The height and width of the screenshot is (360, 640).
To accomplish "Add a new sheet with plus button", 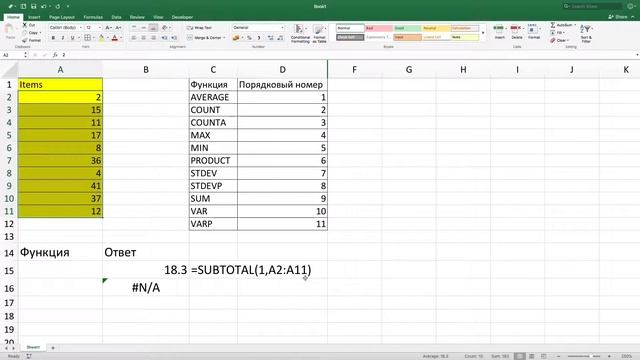I will (53, 348).
